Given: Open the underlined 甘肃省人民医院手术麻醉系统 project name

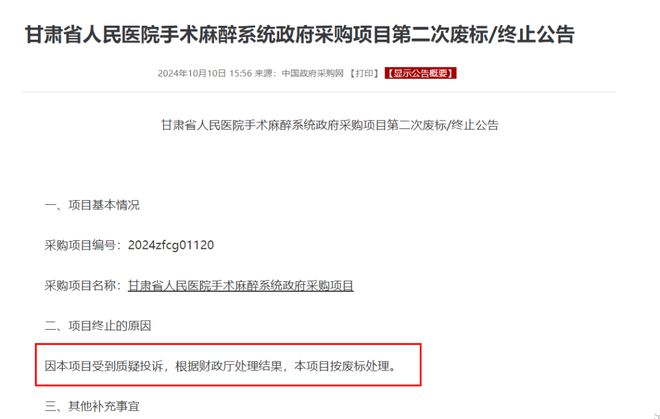Looking at the screenshot, I should (241, 286).
